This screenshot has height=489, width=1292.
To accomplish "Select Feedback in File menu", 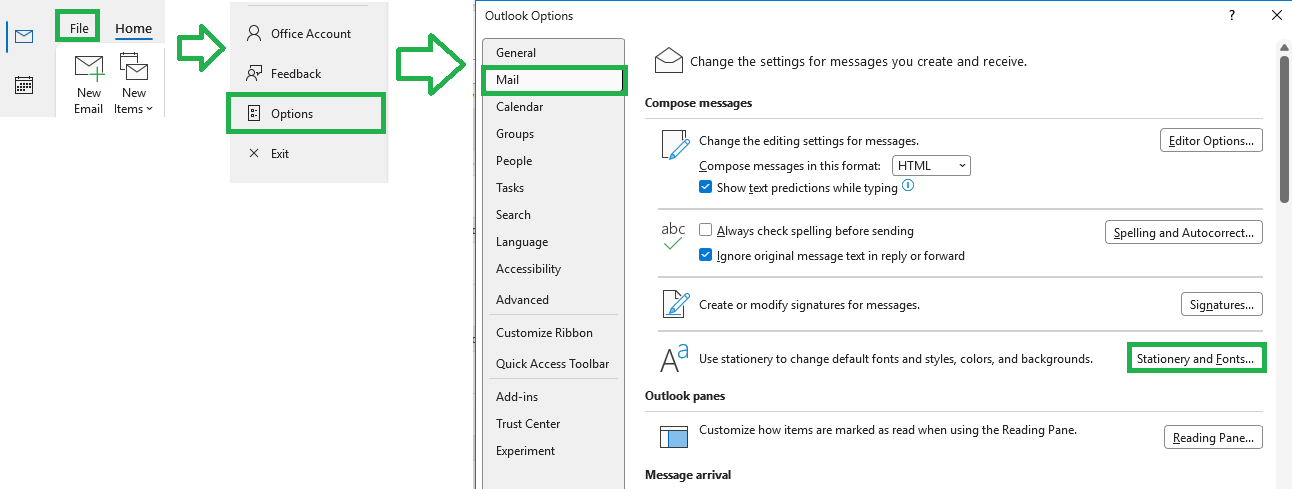I will [296, 73].
